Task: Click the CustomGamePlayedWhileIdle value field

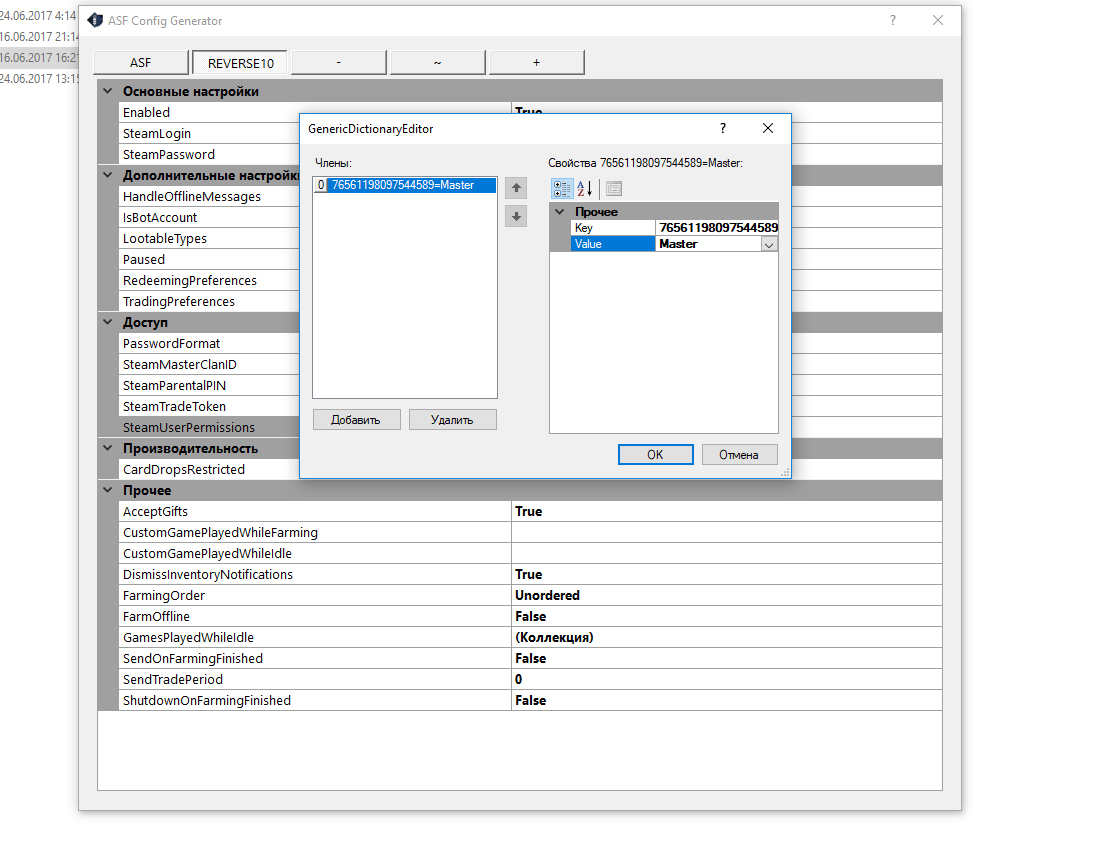Action: 727,554
